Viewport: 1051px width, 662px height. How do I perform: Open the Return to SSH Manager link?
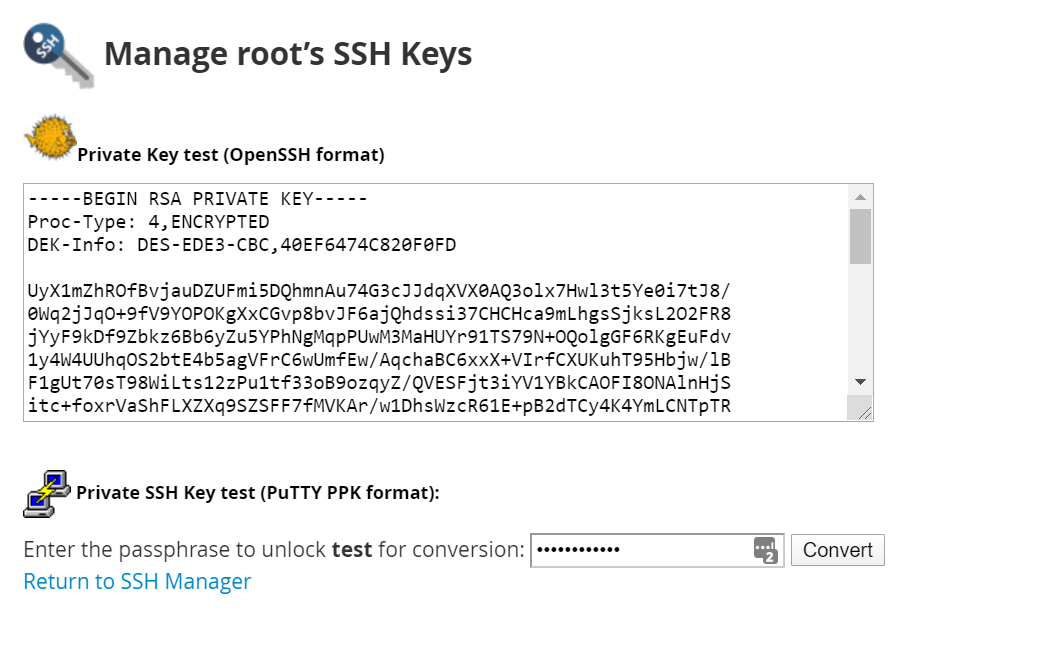(x=137, y=582)
